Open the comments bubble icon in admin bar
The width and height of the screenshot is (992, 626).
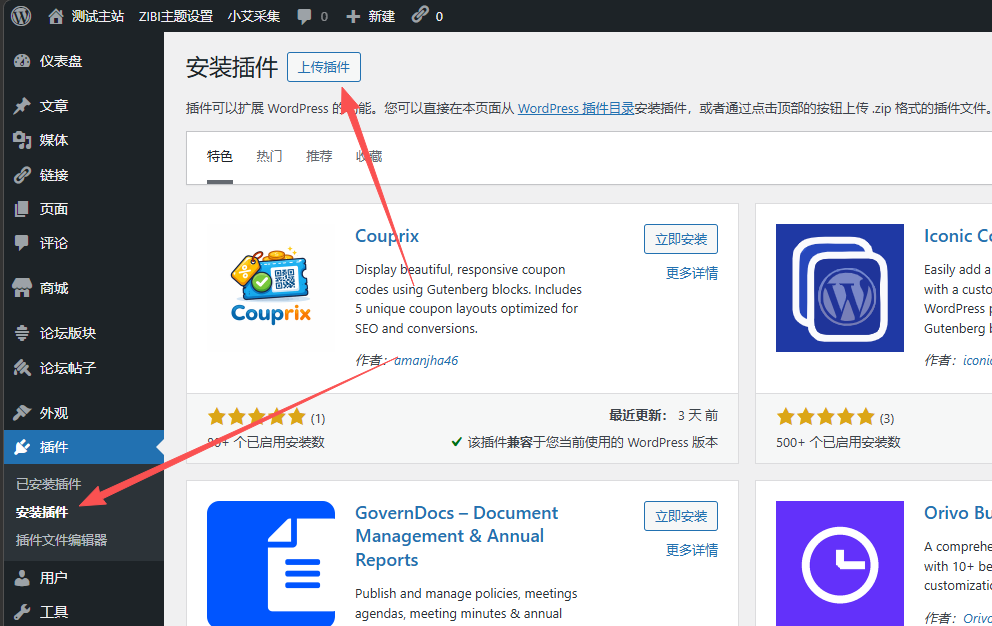point(304,16)
